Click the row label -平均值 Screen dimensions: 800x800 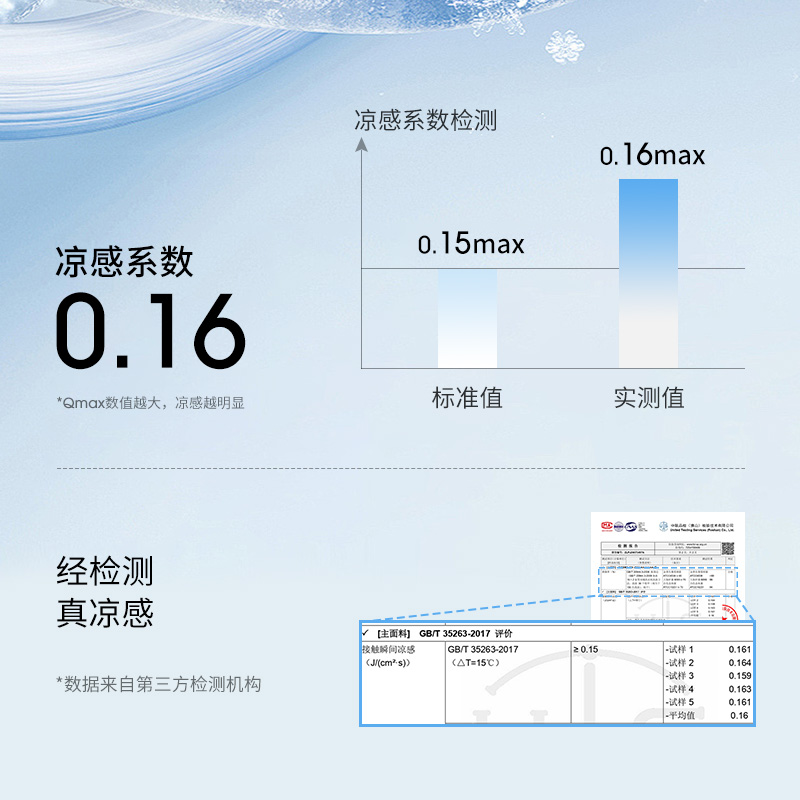[x=680, y=715]
